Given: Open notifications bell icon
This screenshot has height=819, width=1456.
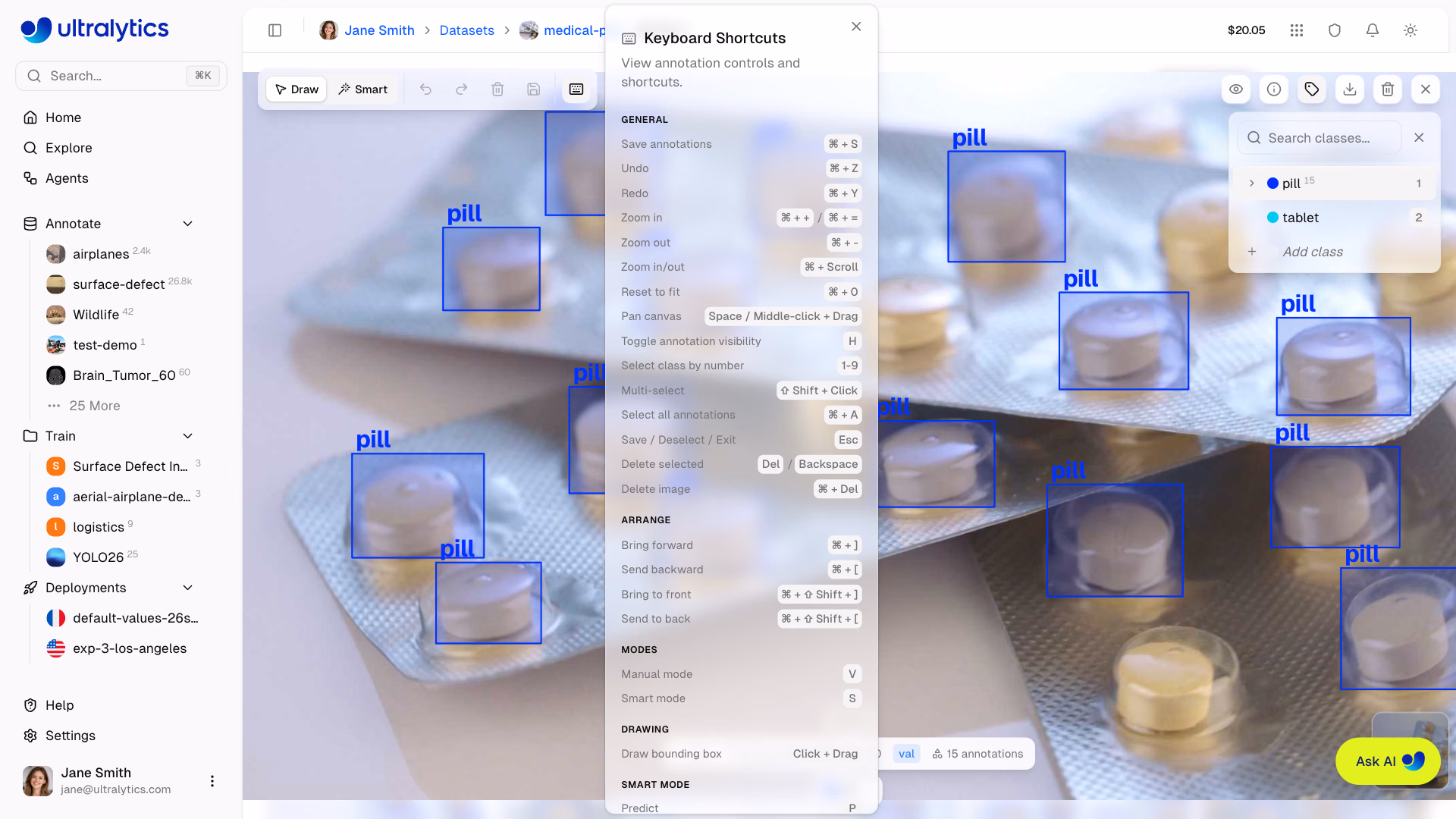Looking at the screenshot, I should (1373, 30).
